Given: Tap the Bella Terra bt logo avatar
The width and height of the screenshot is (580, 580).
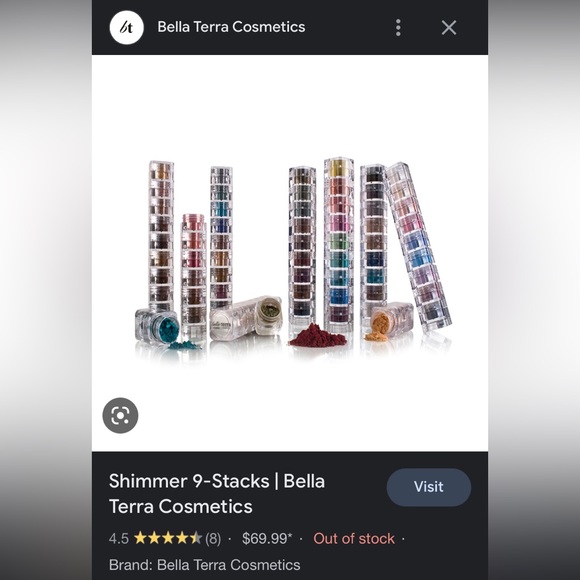Looking at the screenshot, I should point(127,27).
